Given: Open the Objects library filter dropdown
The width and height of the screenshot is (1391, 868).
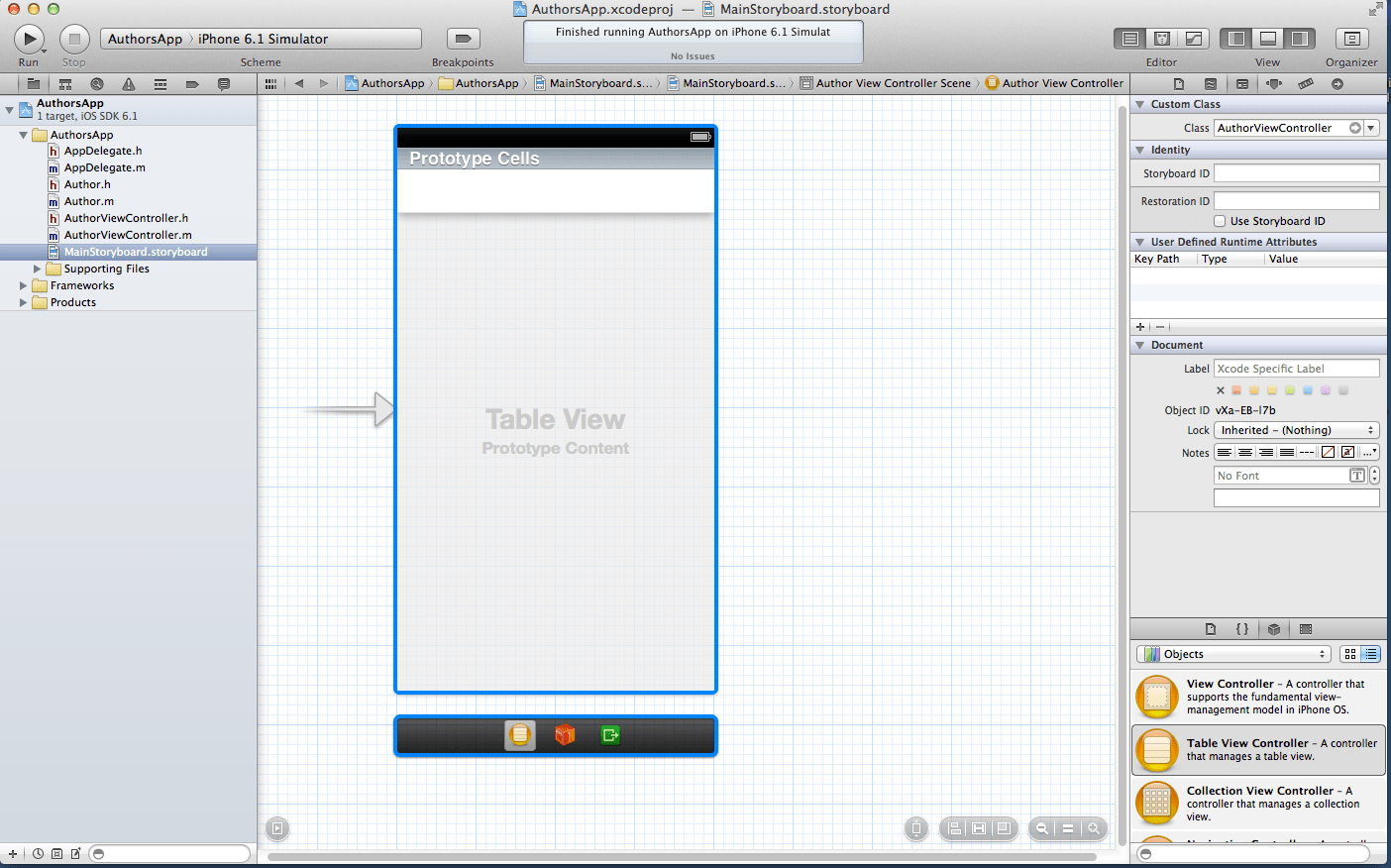Looking at the screenshot, I should (1232, 654).
